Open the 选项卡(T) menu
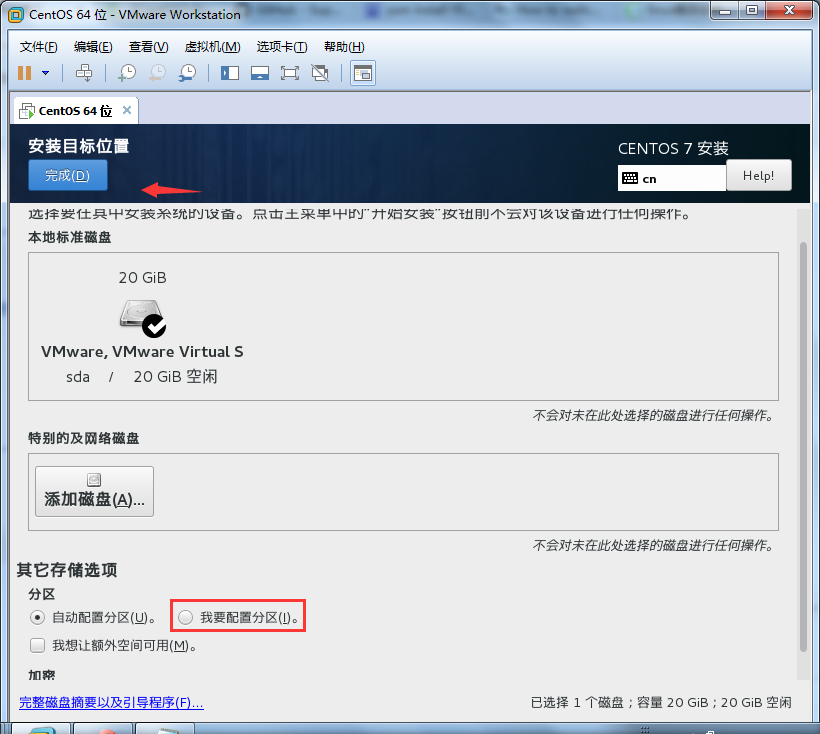 click(x=282, y=47)
